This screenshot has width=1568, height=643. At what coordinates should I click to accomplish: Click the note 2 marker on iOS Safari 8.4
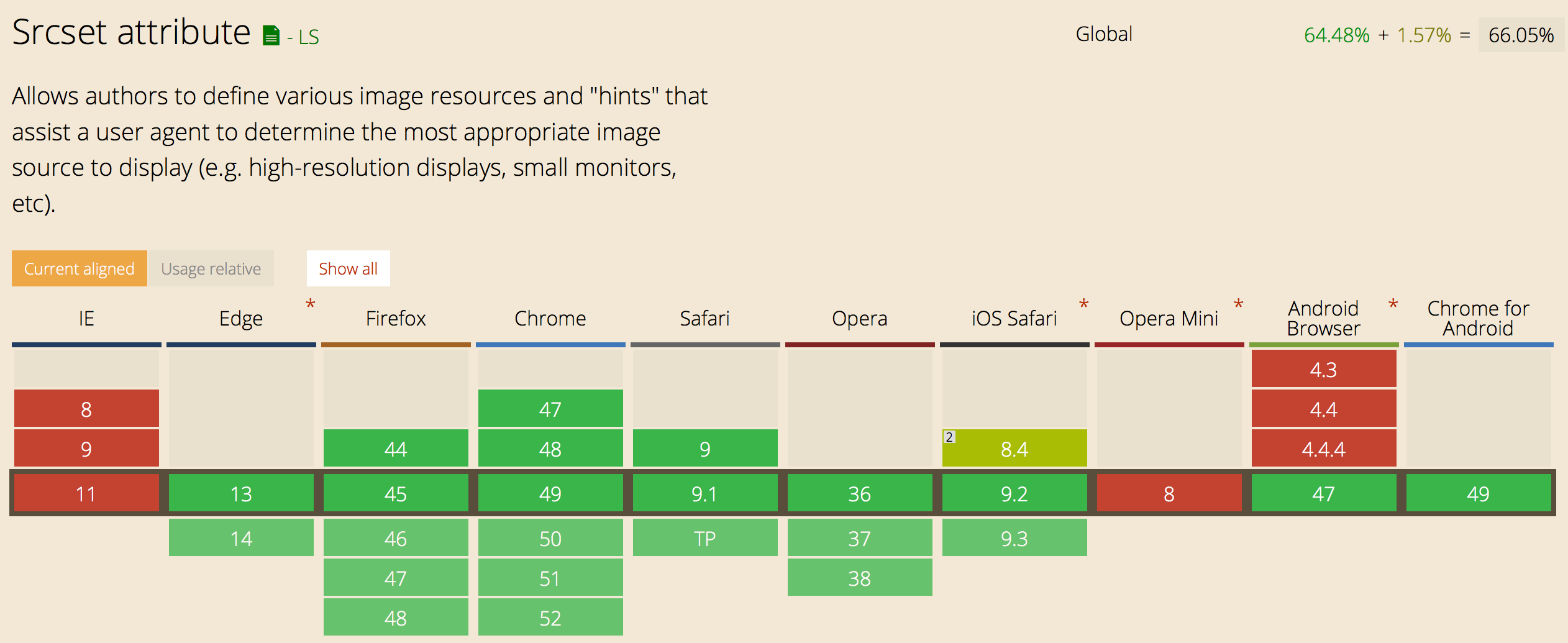coord(949,437)
